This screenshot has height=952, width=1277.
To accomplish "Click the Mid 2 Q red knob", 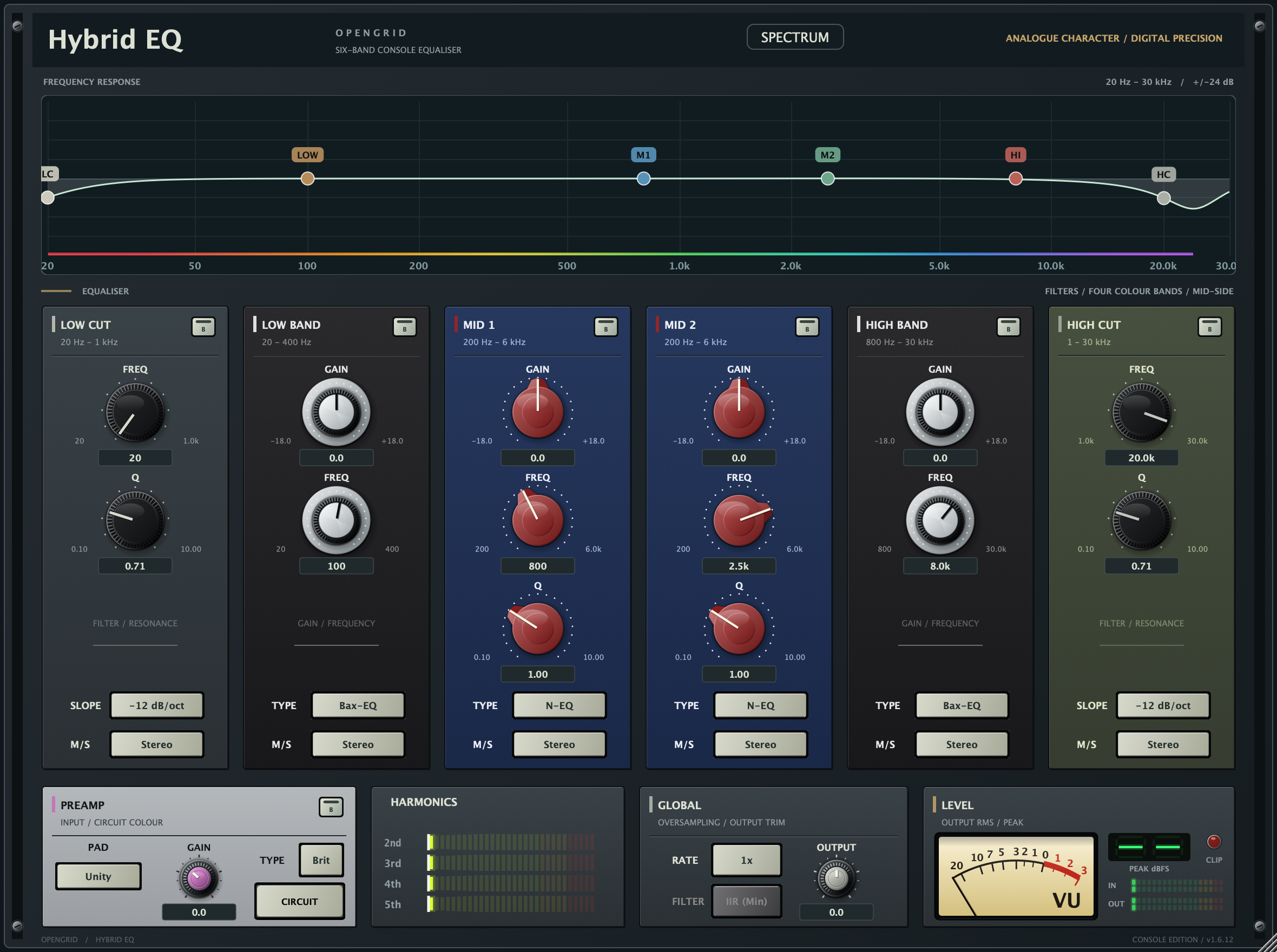I will pyautogui.click(x=739, y=628).
